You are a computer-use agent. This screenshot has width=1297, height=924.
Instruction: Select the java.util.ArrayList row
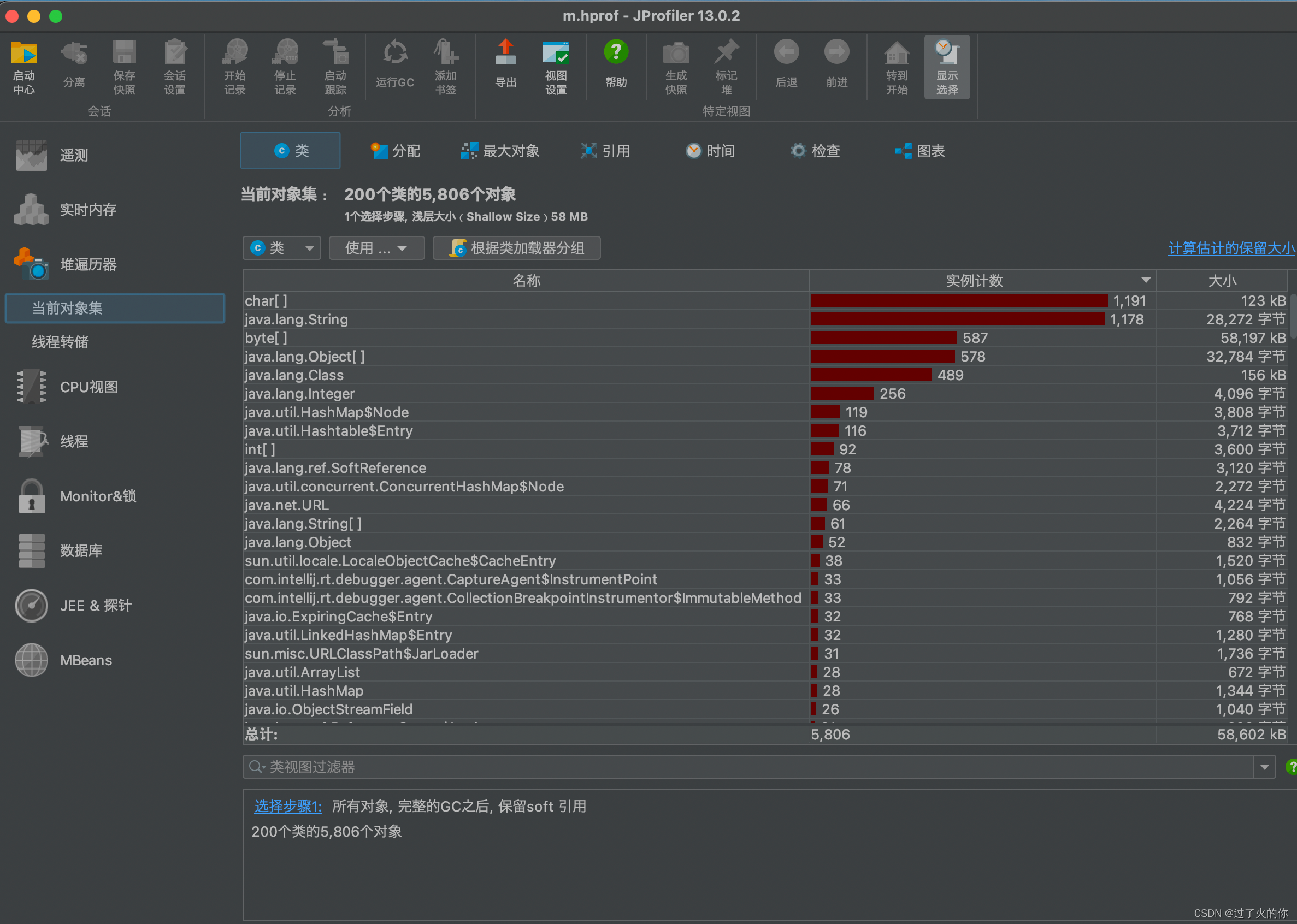tap(765, 672)
